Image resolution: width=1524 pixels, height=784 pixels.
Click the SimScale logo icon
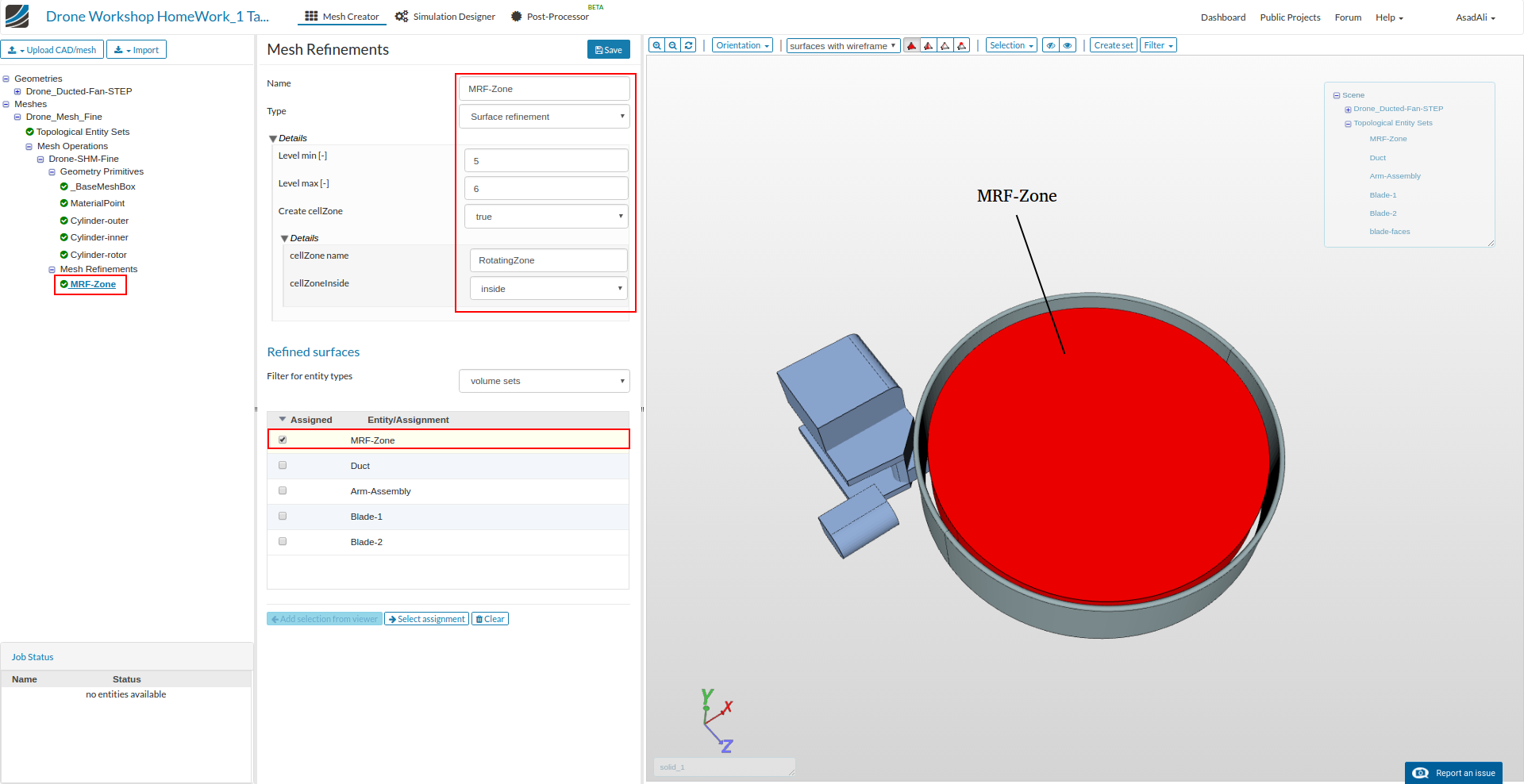click(17, 17)
